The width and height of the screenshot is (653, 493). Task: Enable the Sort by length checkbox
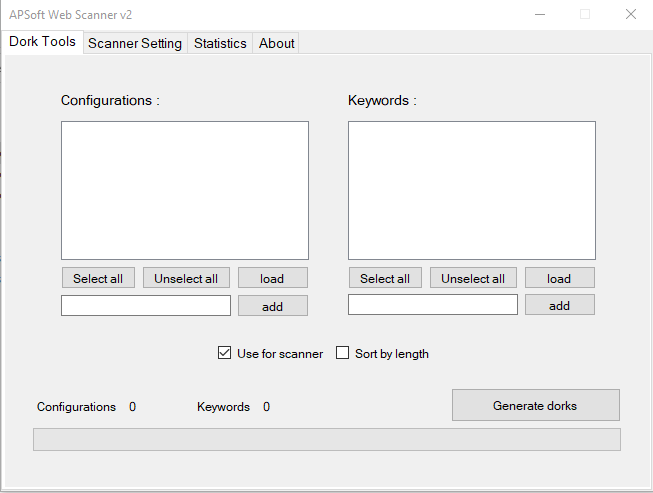point(342,353)
